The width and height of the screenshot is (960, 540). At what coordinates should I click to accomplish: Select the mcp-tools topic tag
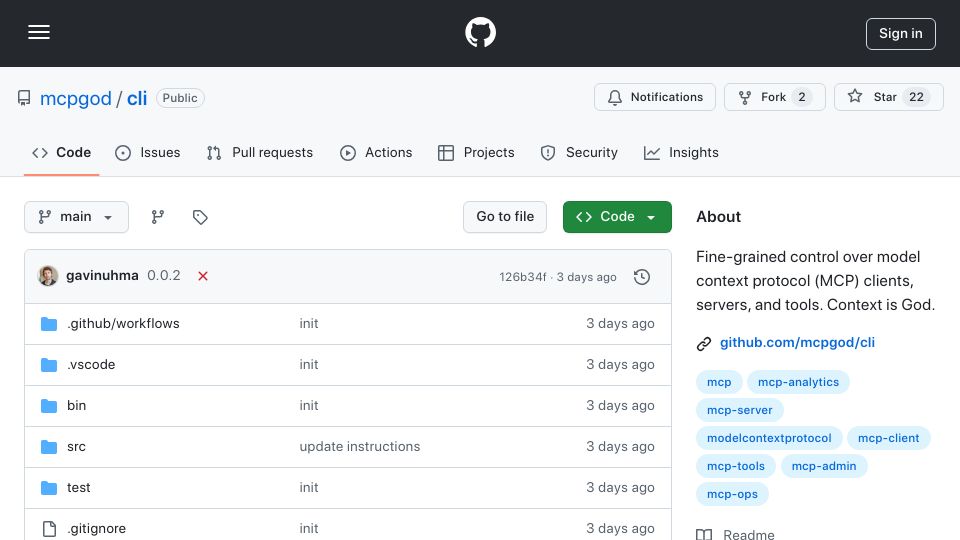coord(736,466)
